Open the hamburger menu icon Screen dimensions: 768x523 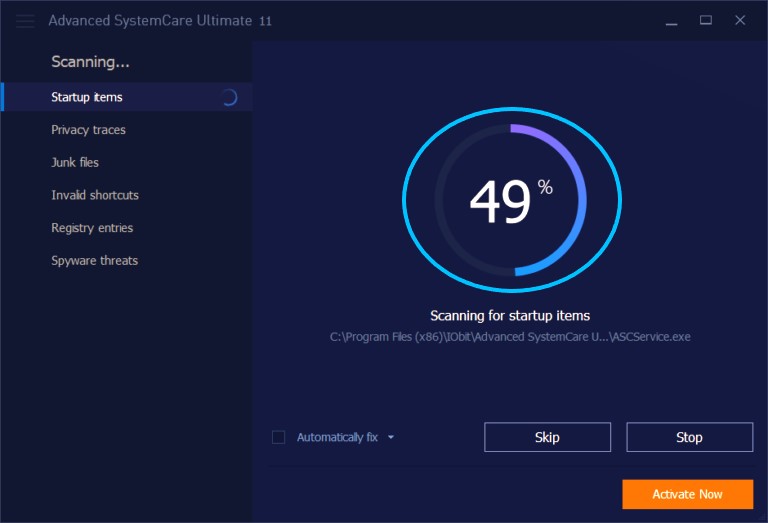point(25,21)
